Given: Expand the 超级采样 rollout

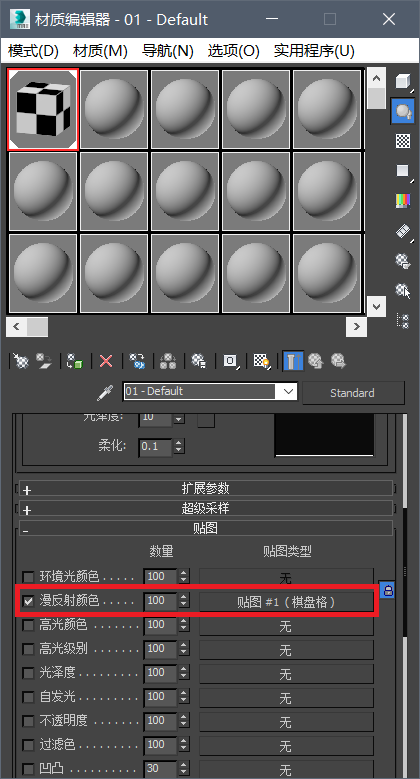Looking at the screenshot, I should tap(206, 509).
